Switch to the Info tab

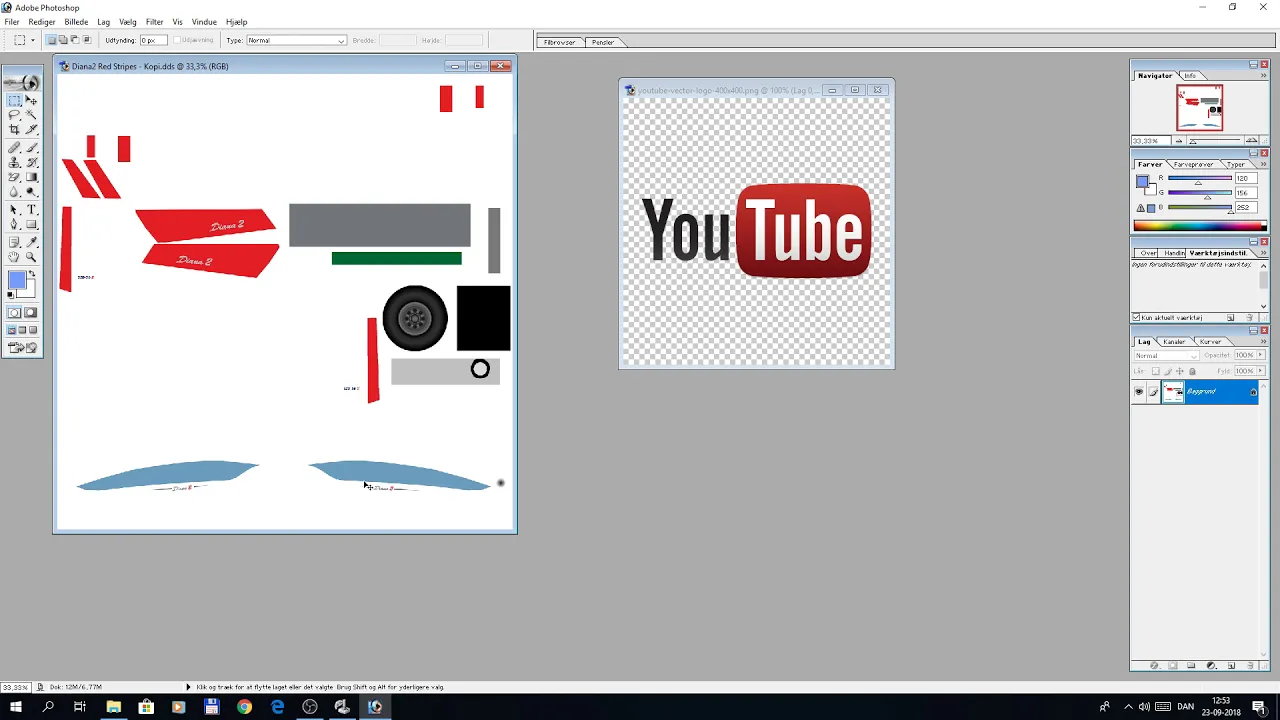point(1190,76)
